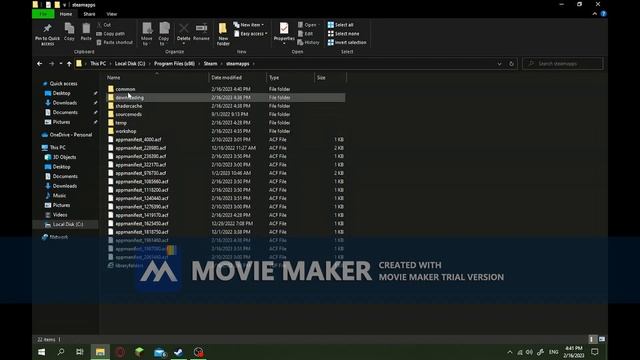Click Select none in ribbon
Image resolution: width=640 pixels, height=360 pixels.
point(343,33)
